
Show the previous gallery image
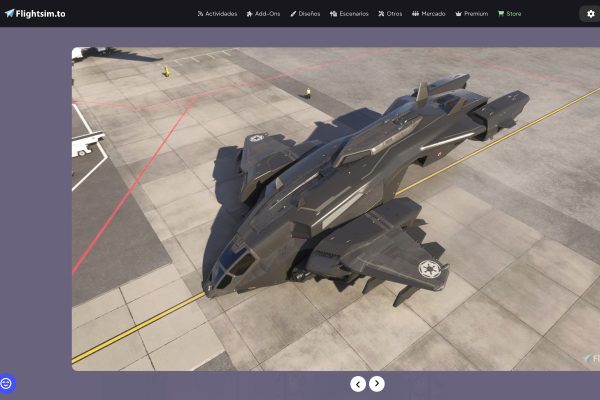point(358,384)
